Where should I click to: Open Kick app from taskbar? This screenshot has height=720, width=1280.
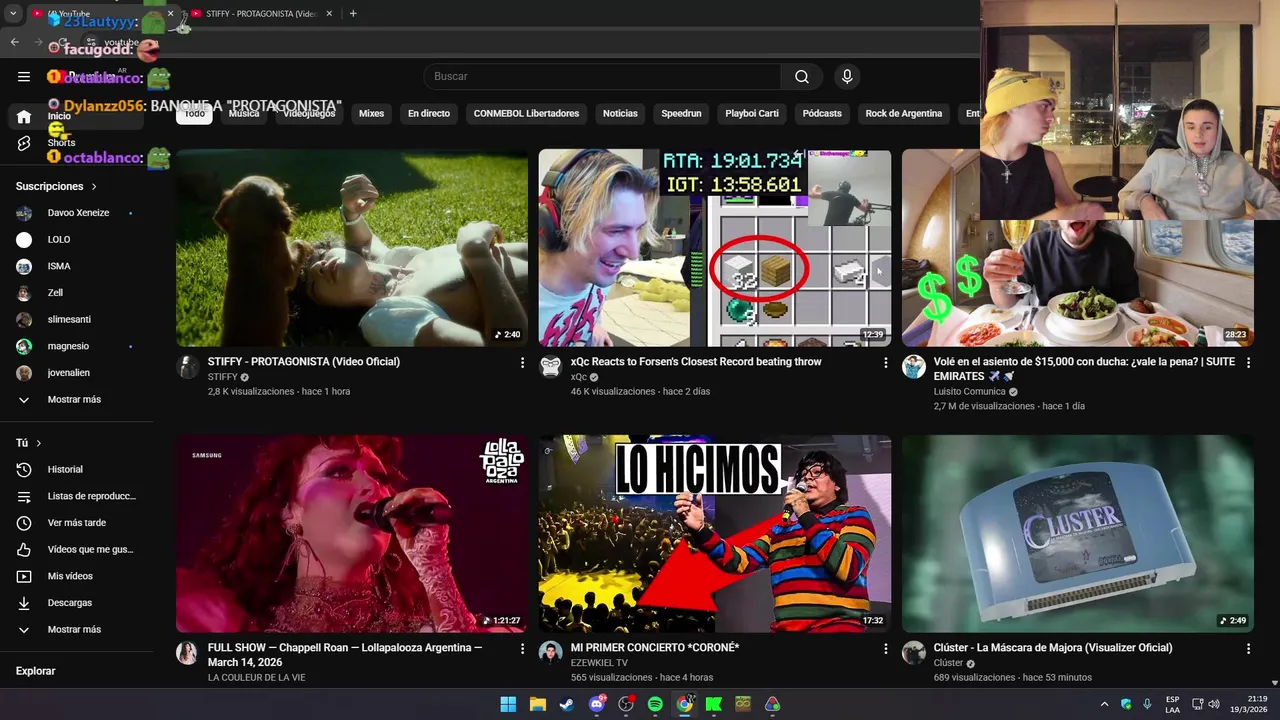click(714, 704)
